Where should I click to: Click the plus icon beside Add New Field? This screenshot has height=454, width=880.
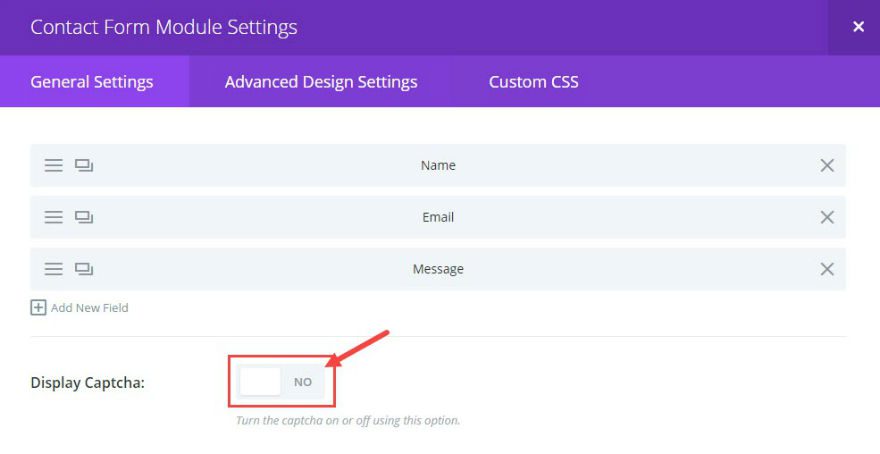click(x=38, y=308)
